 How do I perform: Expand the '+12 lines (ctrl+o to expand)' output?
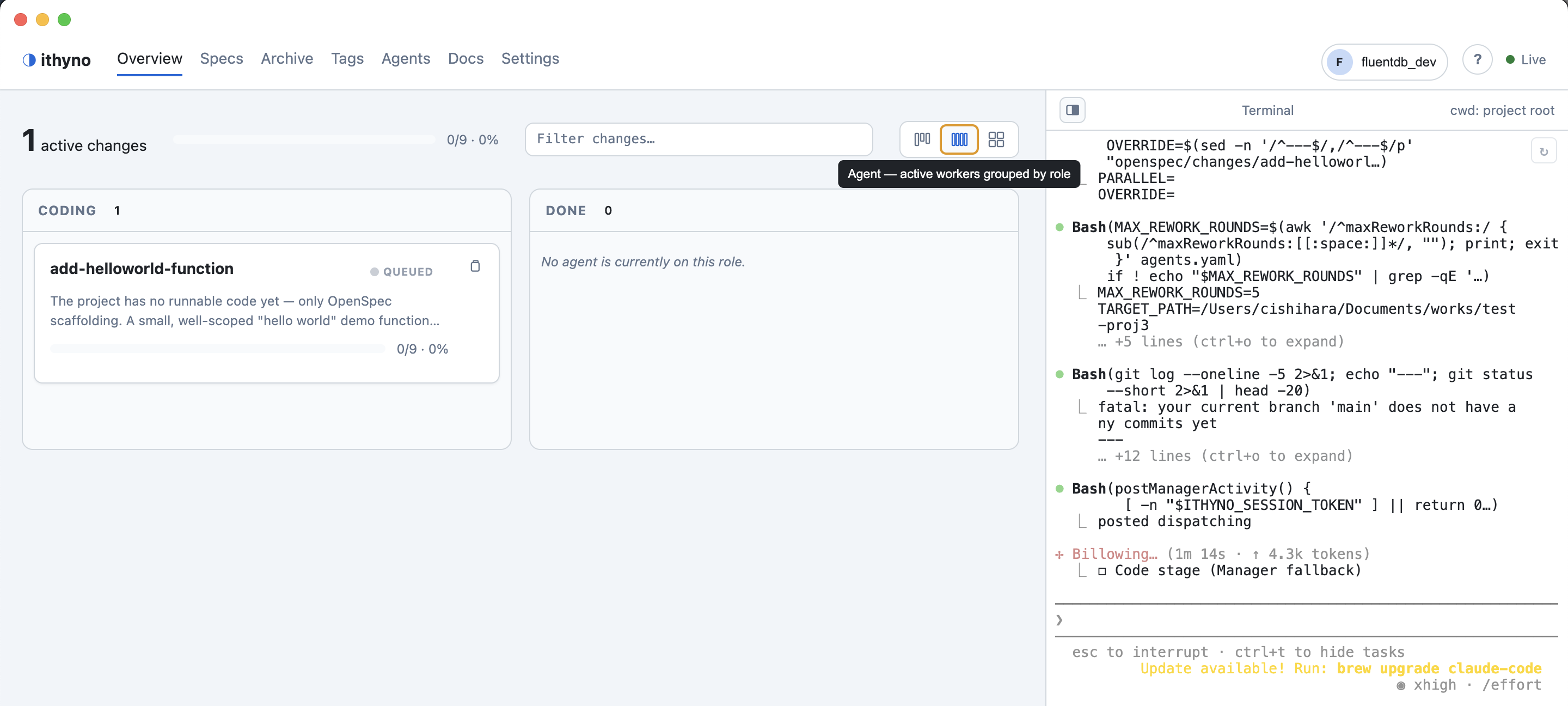(1224, 455)
